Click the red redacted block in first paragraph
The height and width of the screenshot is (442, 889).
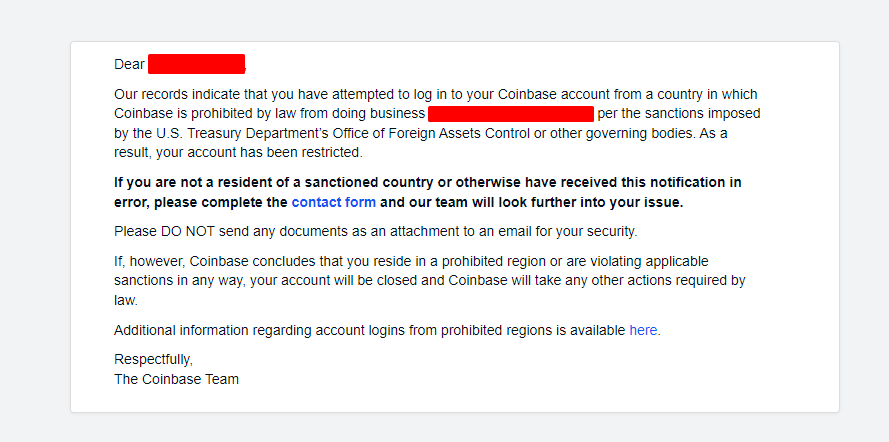[x=510, y=114]
